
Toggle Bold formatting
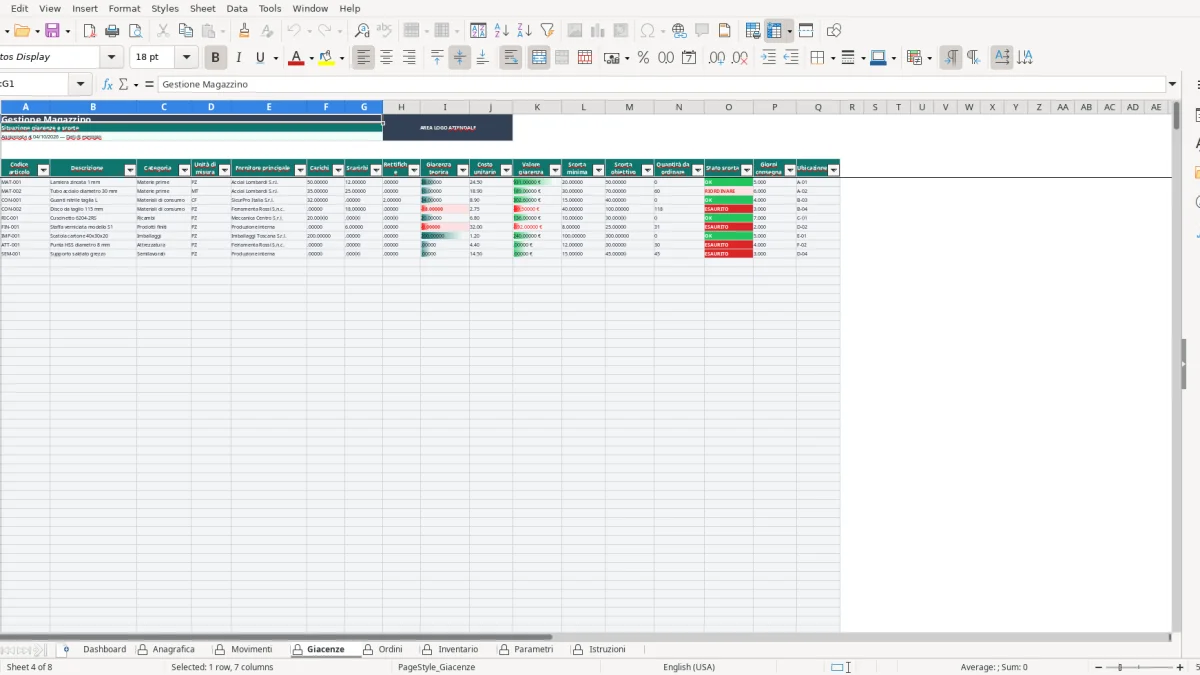pyautogui.click(x=215, y=58)
